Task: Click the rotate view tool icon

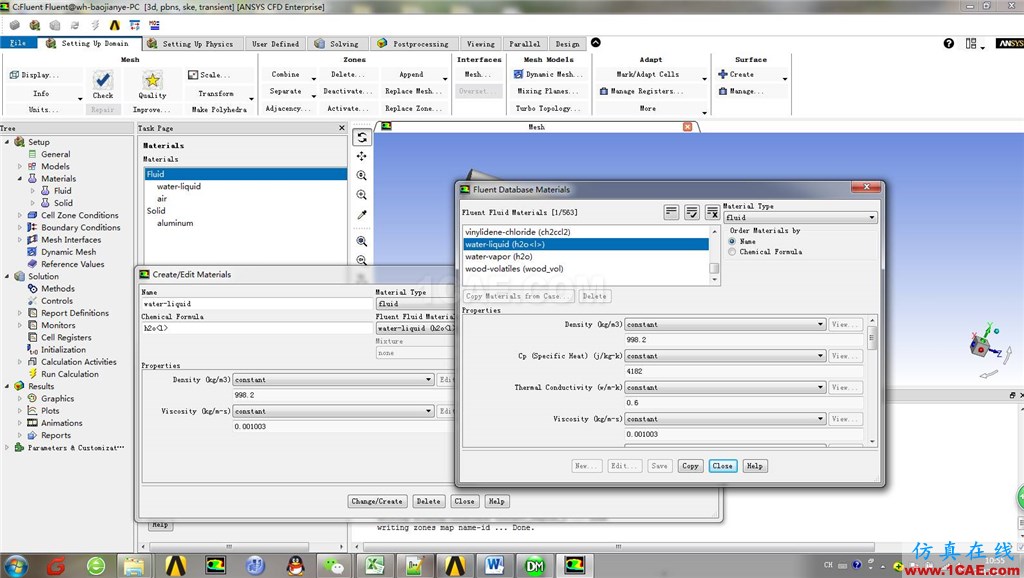Action: [x=362, y=137]
